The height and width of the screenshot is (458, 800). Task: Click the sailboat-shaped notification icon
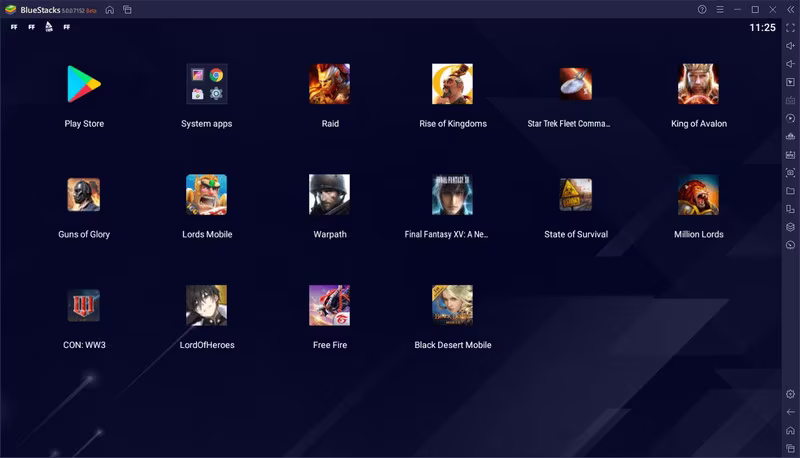pyautogui.click(x=49, y=27)
